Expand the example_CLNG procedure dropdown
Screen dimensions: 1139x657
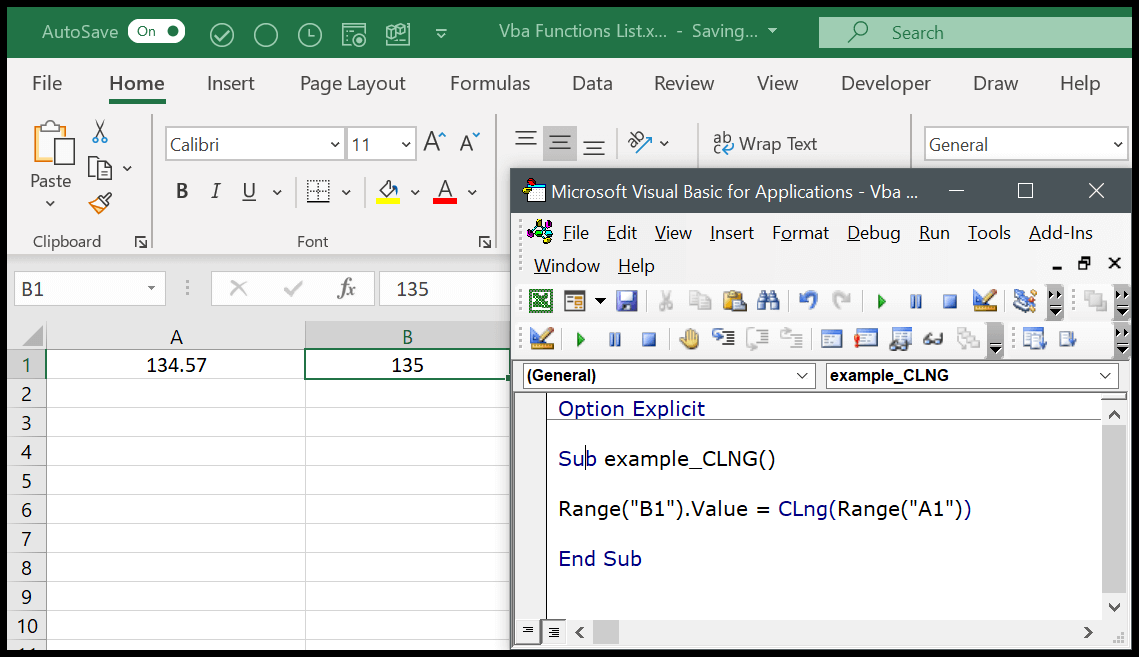pos(1105,376)
